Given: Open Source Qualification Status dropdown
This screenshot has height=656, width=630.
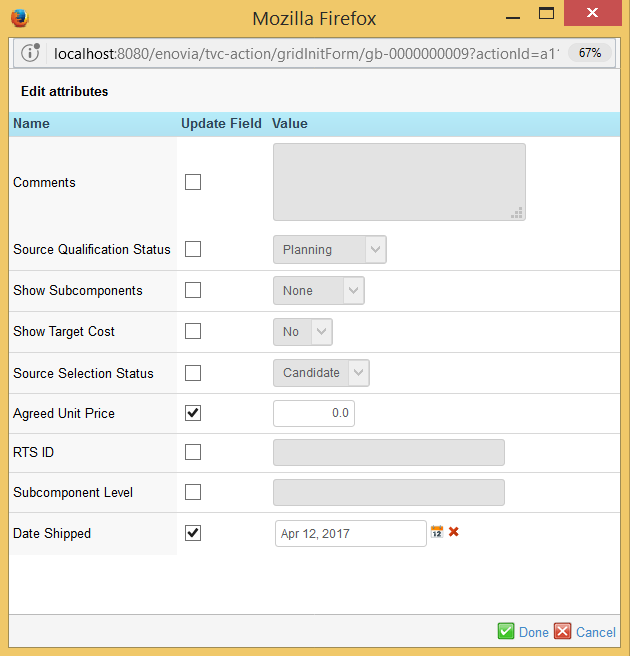Looking at the screenshot, I should click(329, 250).
